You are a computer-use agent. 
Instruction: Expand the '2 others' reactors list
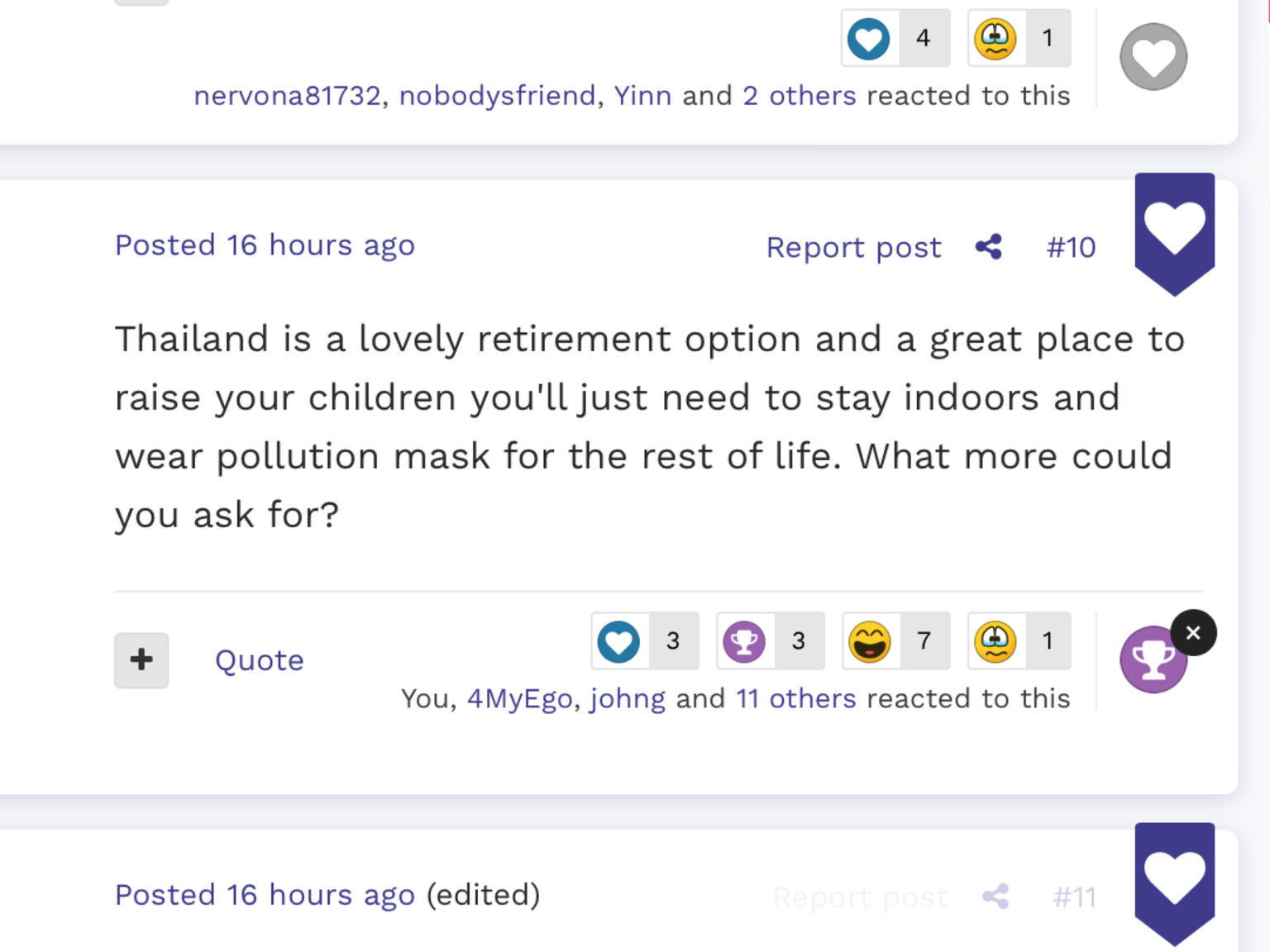pos(799,96)
